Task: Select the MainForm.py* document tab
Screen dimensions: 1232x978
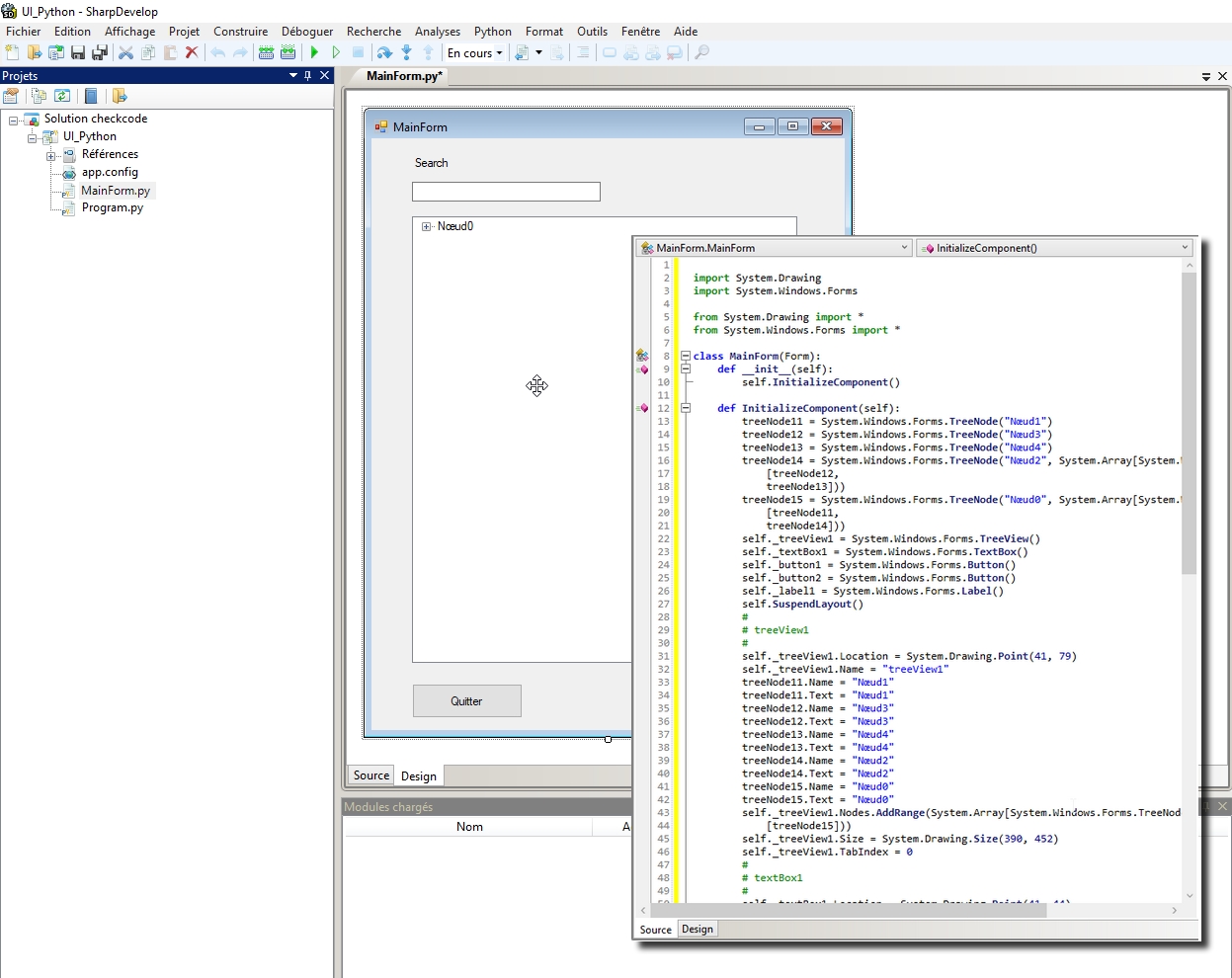Action: point(404,76)
